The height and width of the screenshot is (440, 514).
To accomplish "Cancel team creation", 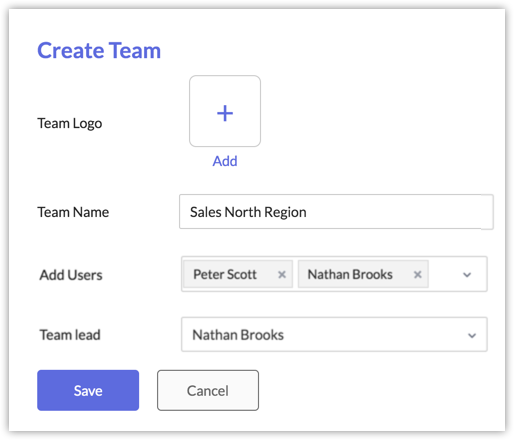I will tap(208, 390).
